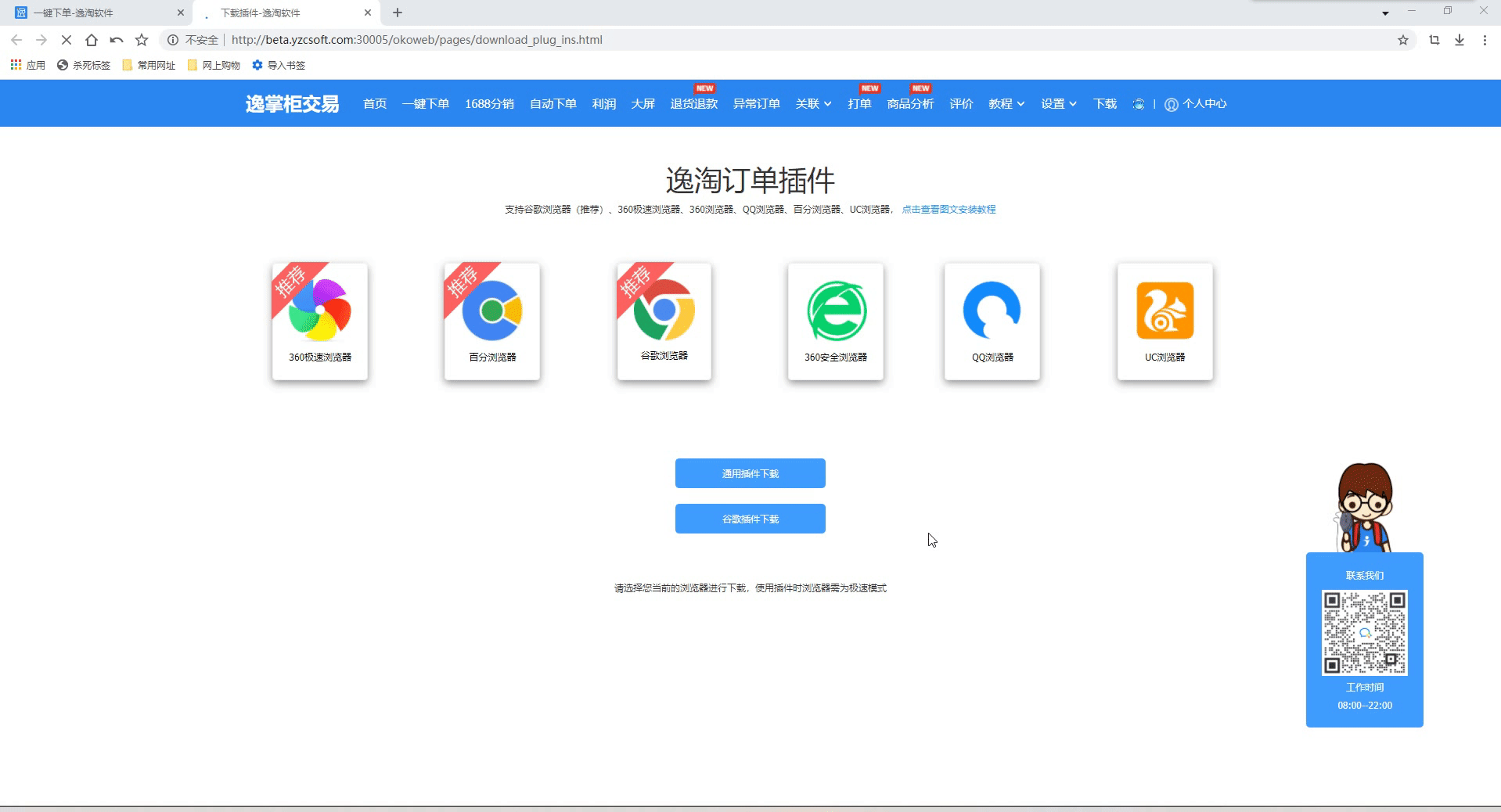1501x812 pixels.
Task: Open the 常用网址 bookmark folder
Action: [149, 65]
